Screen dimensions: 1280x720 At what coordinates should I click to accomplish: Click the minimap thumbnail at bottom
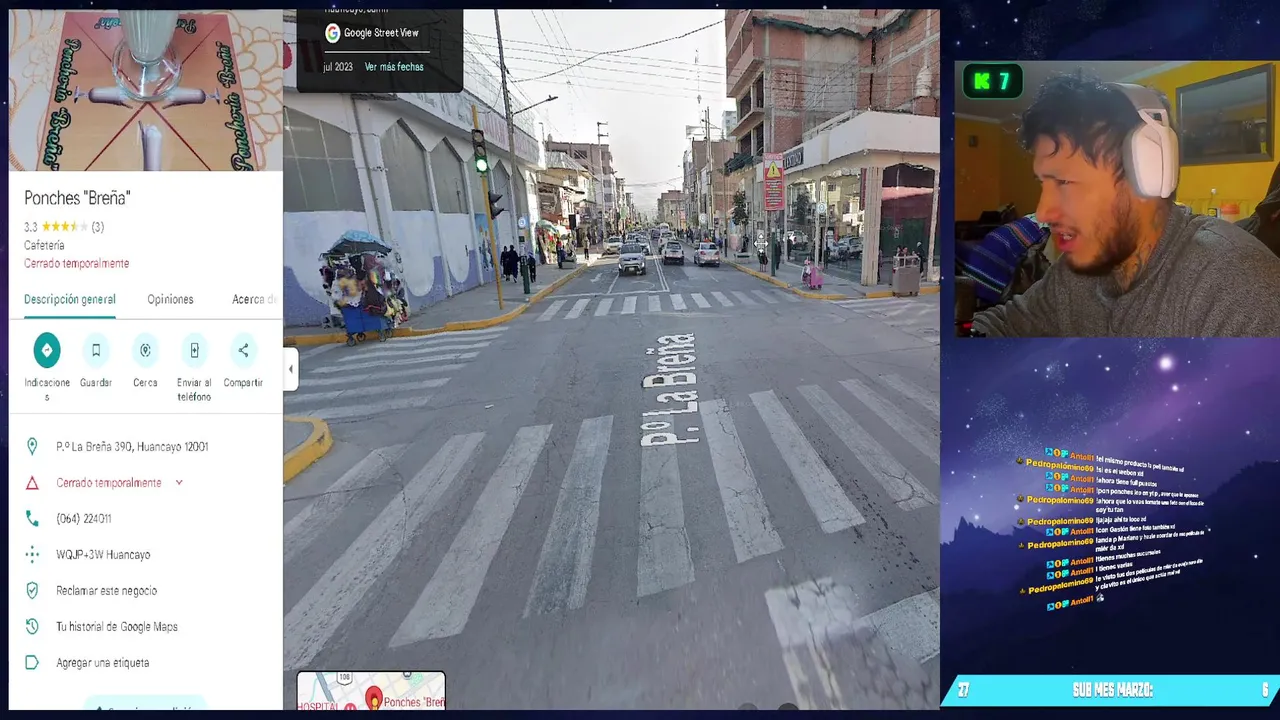371,691
